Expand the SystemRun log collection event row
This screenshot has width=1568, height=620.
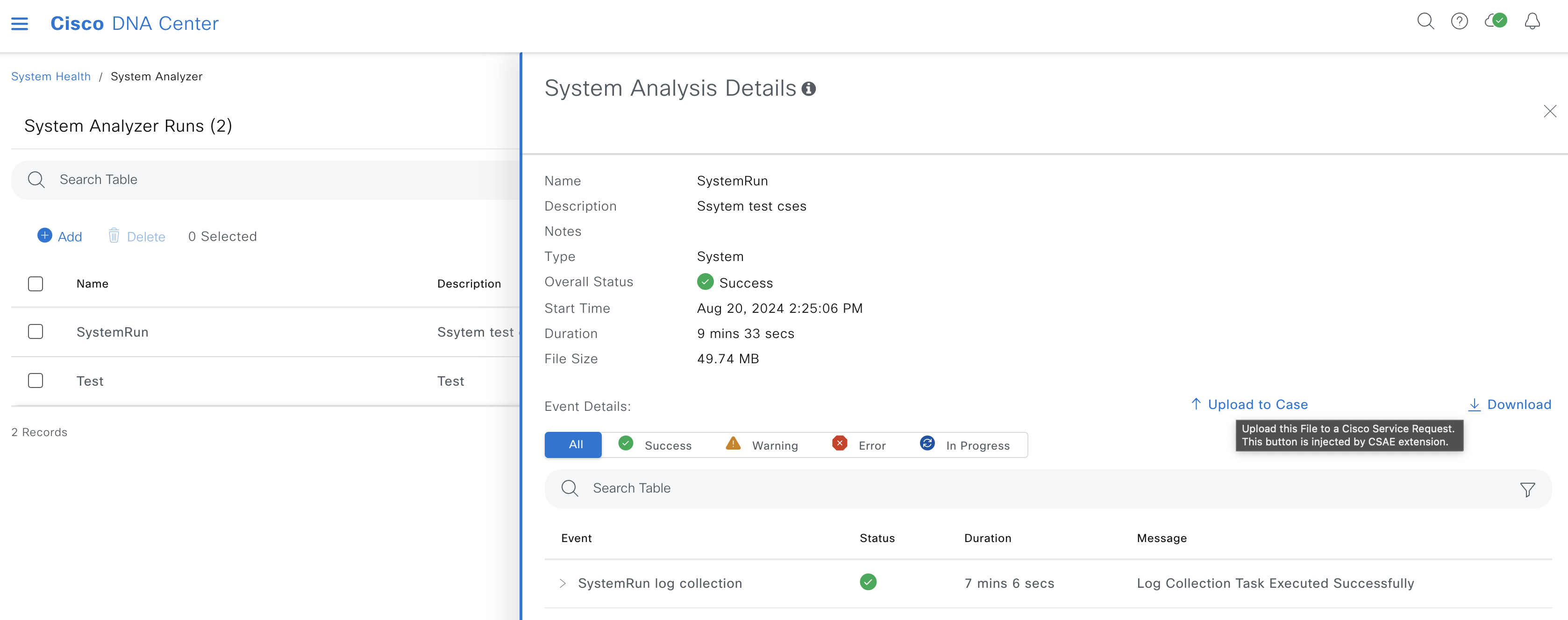pyautogui.click(x=563, y=584)
